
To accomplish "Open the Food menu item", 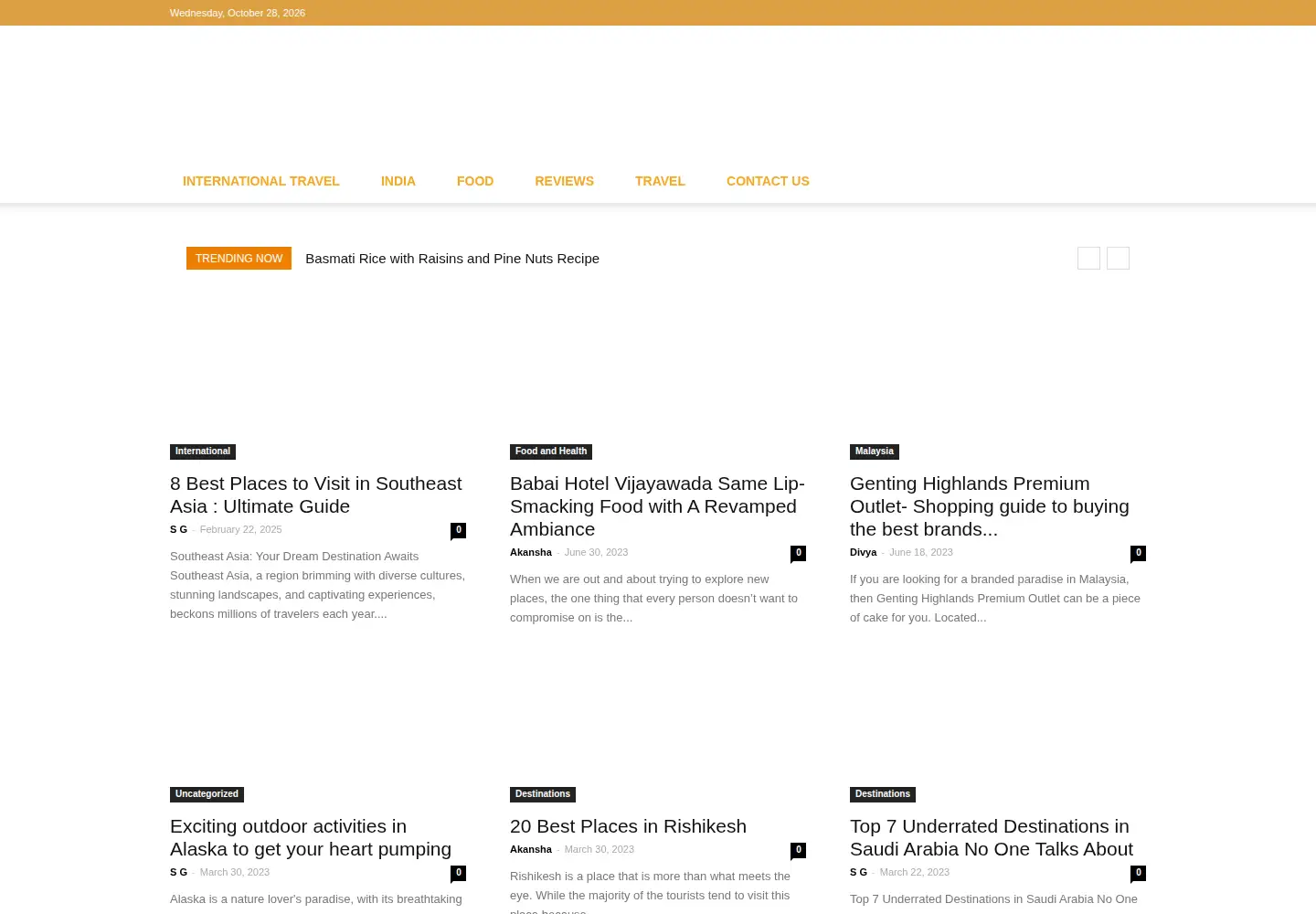I will pyautogui.click(x=475, y=181).
